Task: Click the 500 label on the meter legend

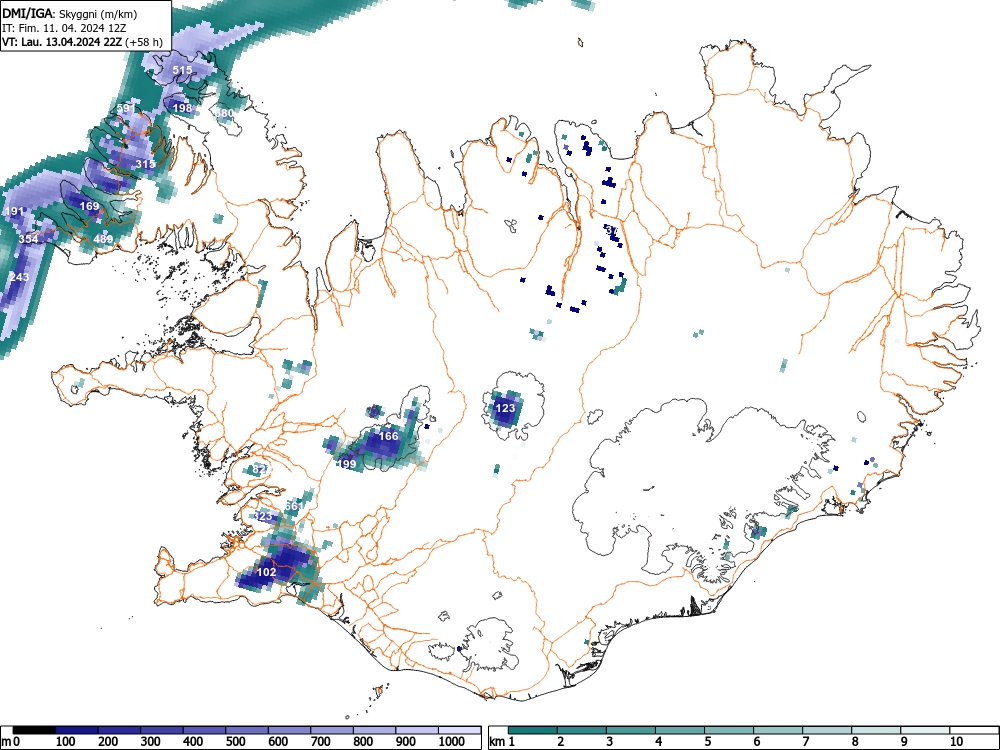Action: click(235, 741)
